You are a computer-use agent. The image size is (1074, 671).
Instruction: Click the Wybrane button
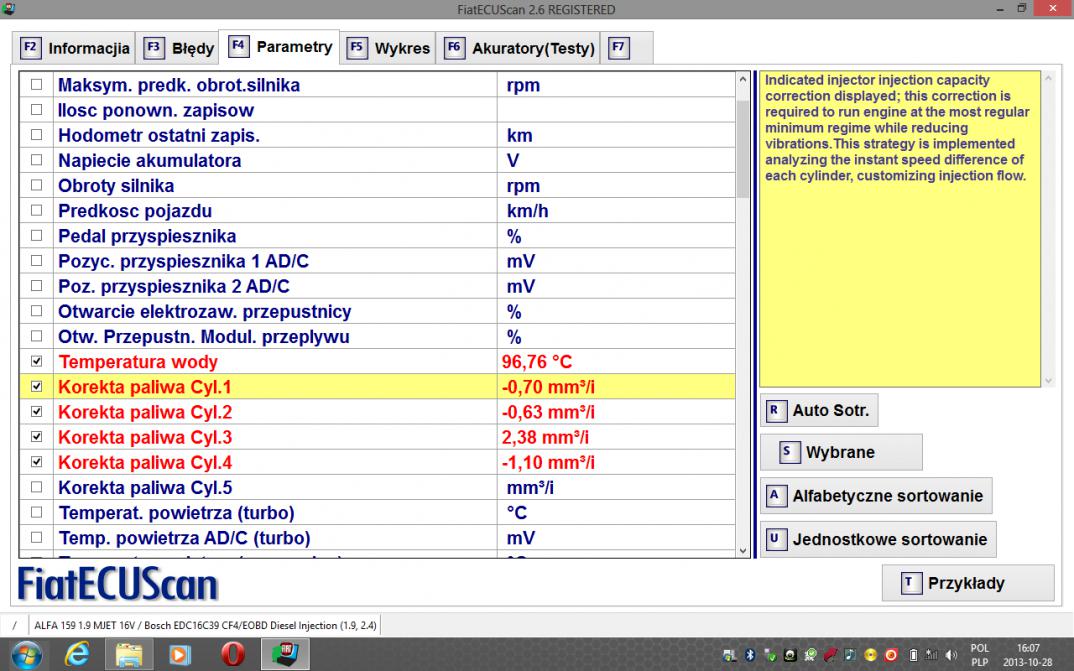point(842,452)
